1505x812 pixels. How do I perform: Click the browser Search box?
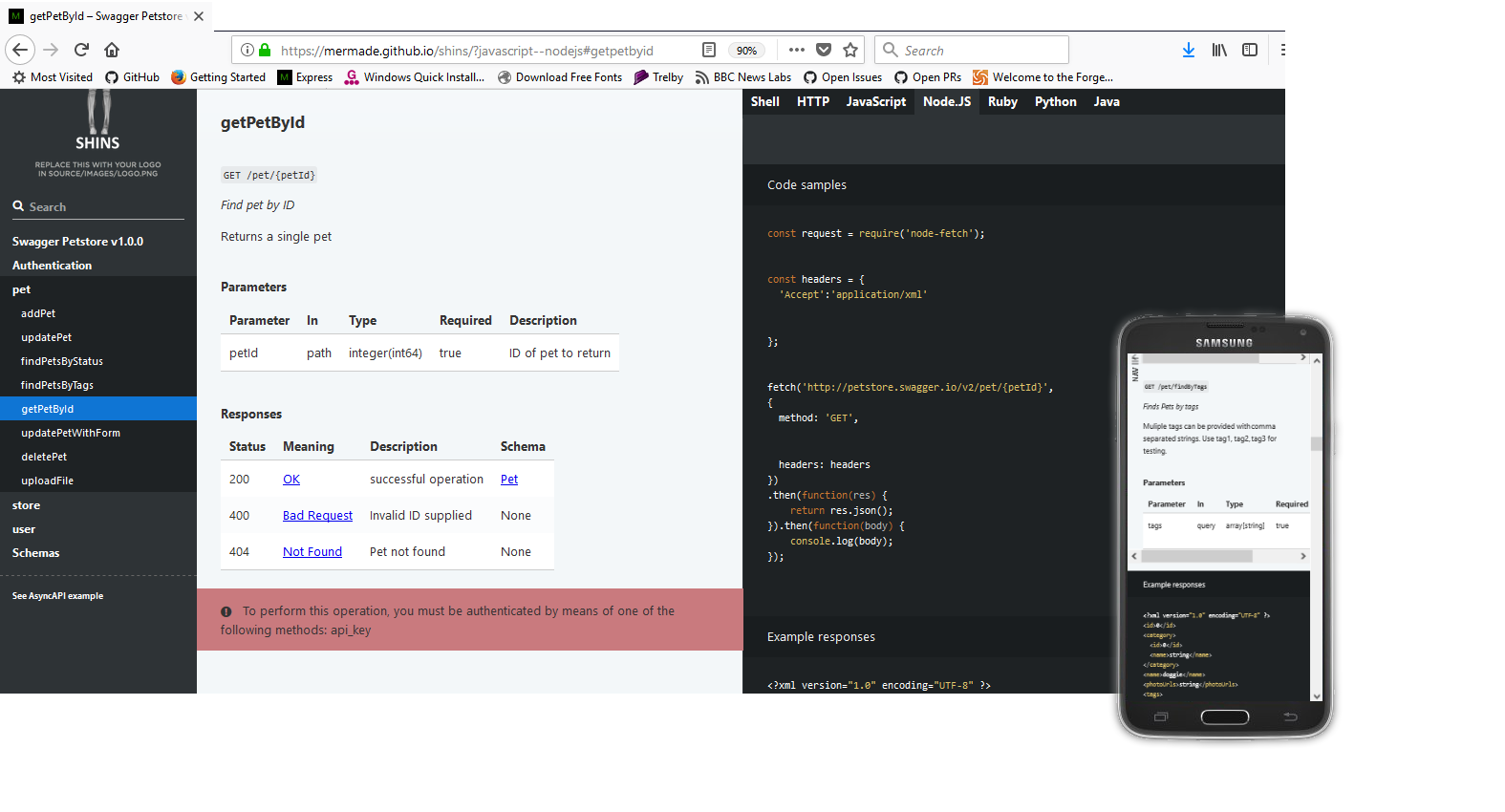tap(972, 50)
